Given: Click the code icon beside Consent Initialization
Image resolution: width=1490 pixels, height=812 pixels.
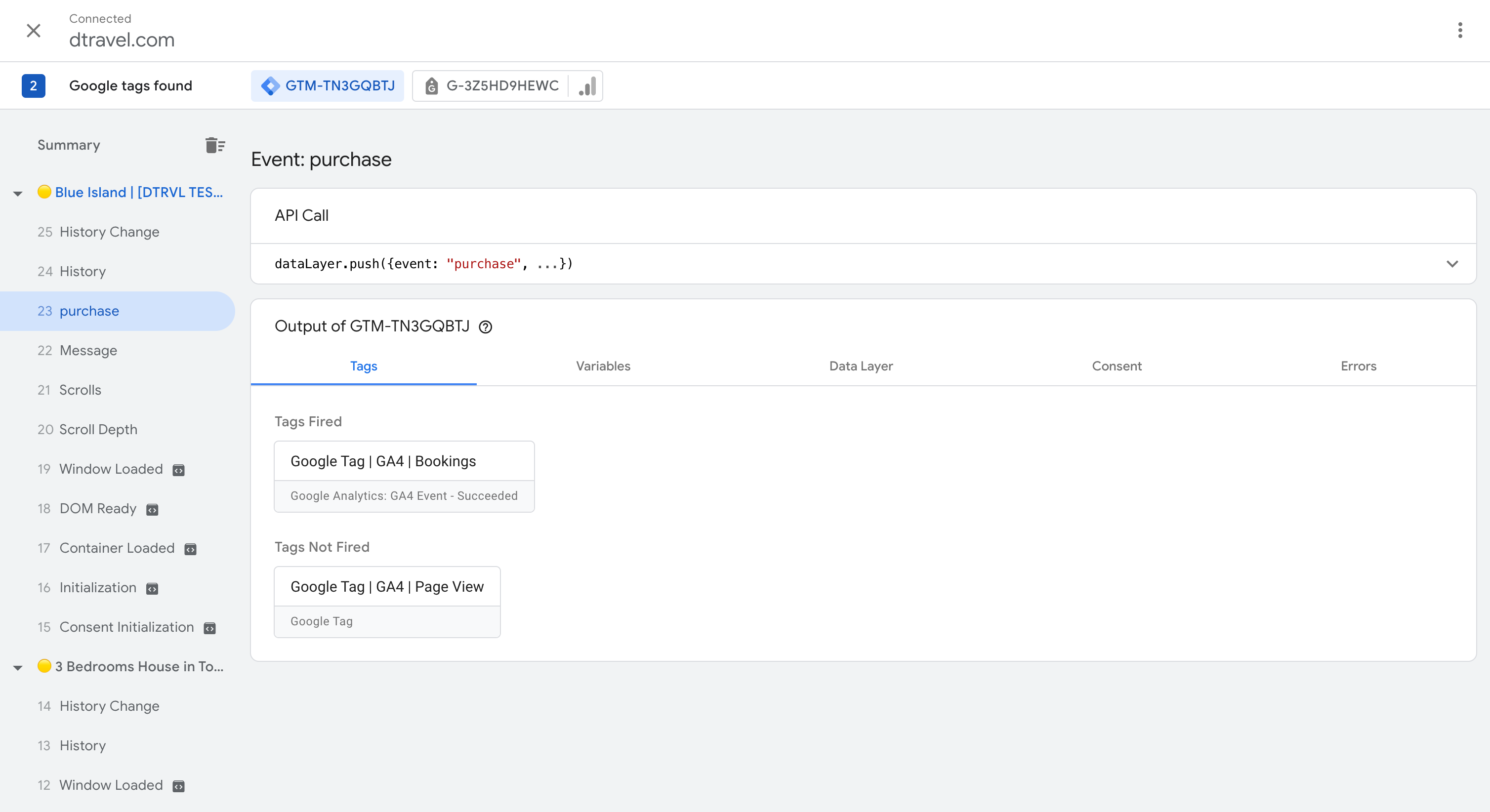Looking at the screenshot, I should click(x=210, y=628).
